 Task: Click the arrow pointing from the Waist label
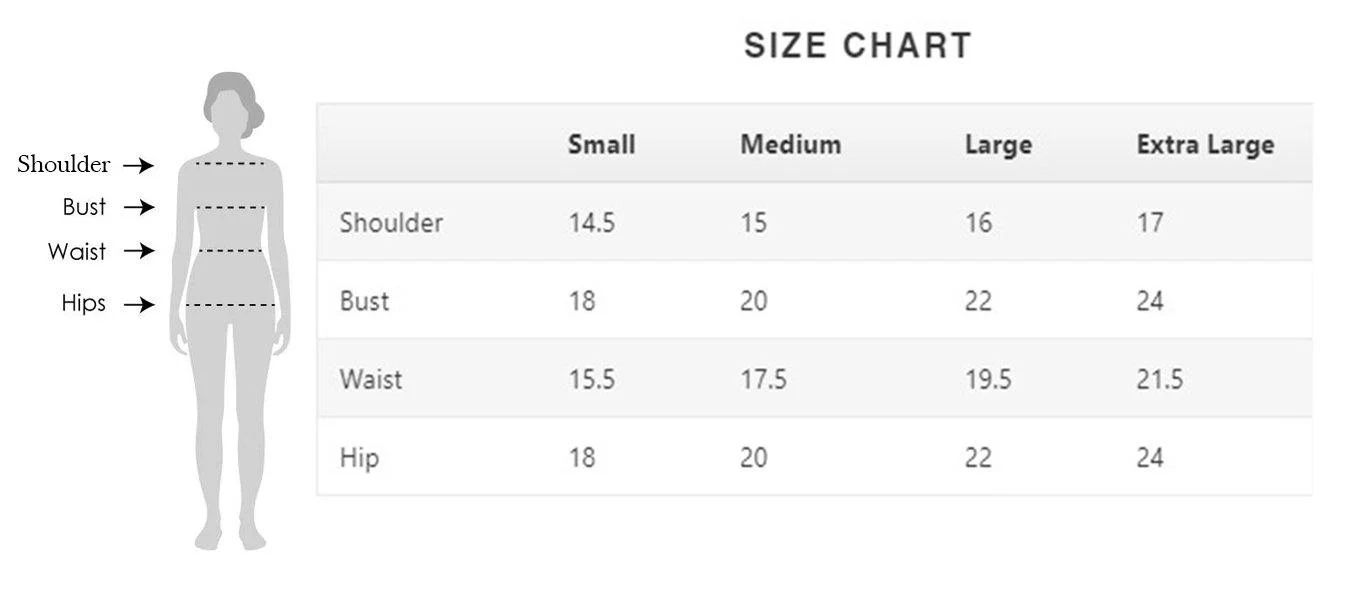[139, 251]
